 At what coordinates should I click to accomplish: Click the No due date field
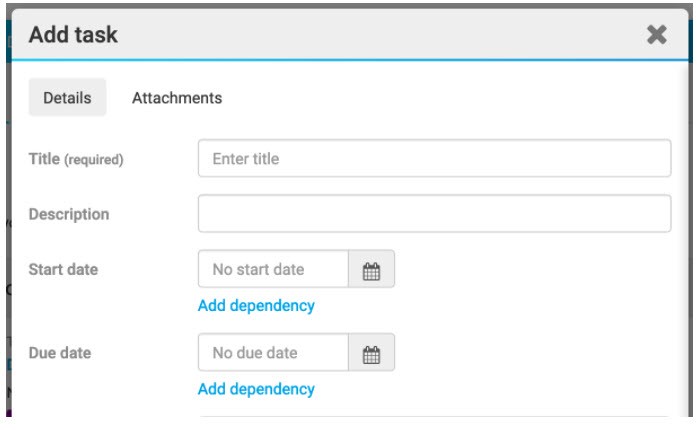pos(273,353)
